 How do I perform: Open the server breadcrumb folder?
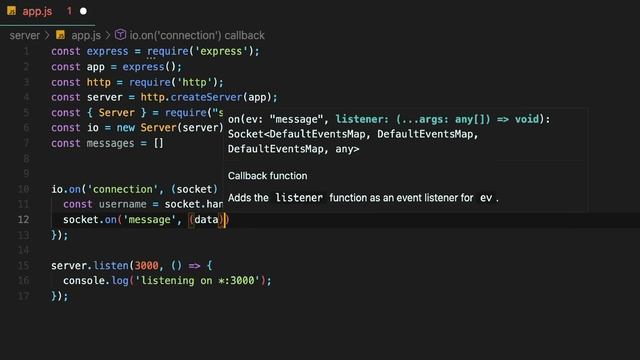25,36
